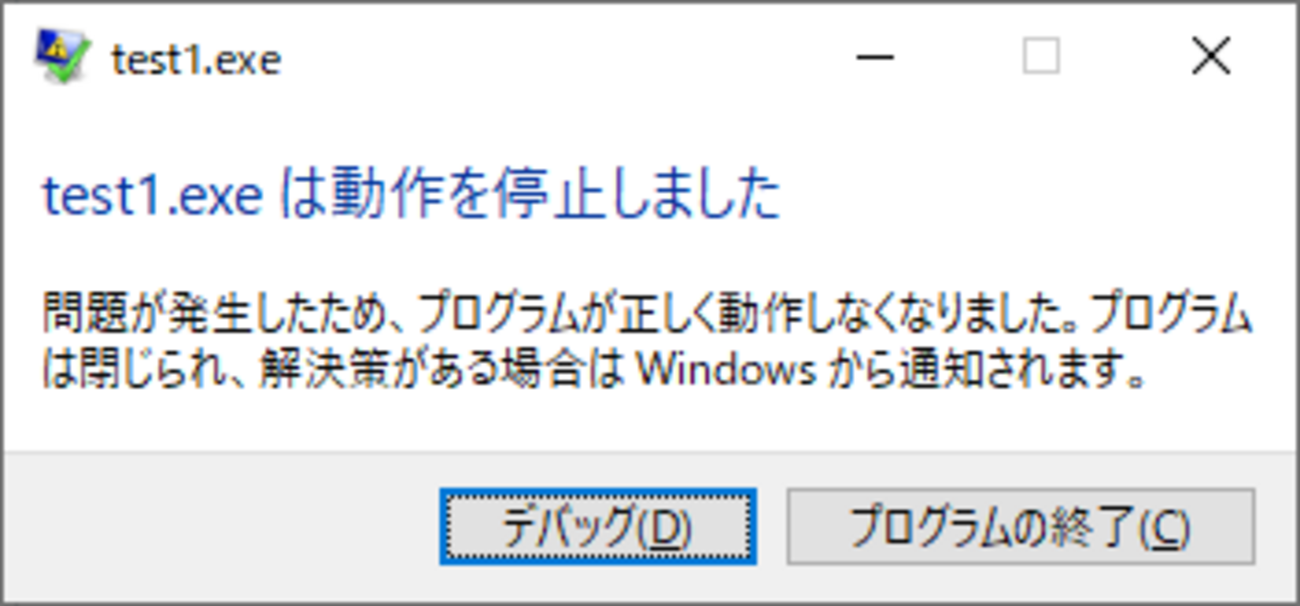Click the first line of message starting 問題が発生
1300x606 pixels.
pyautogui.click(x=647, y=314)
